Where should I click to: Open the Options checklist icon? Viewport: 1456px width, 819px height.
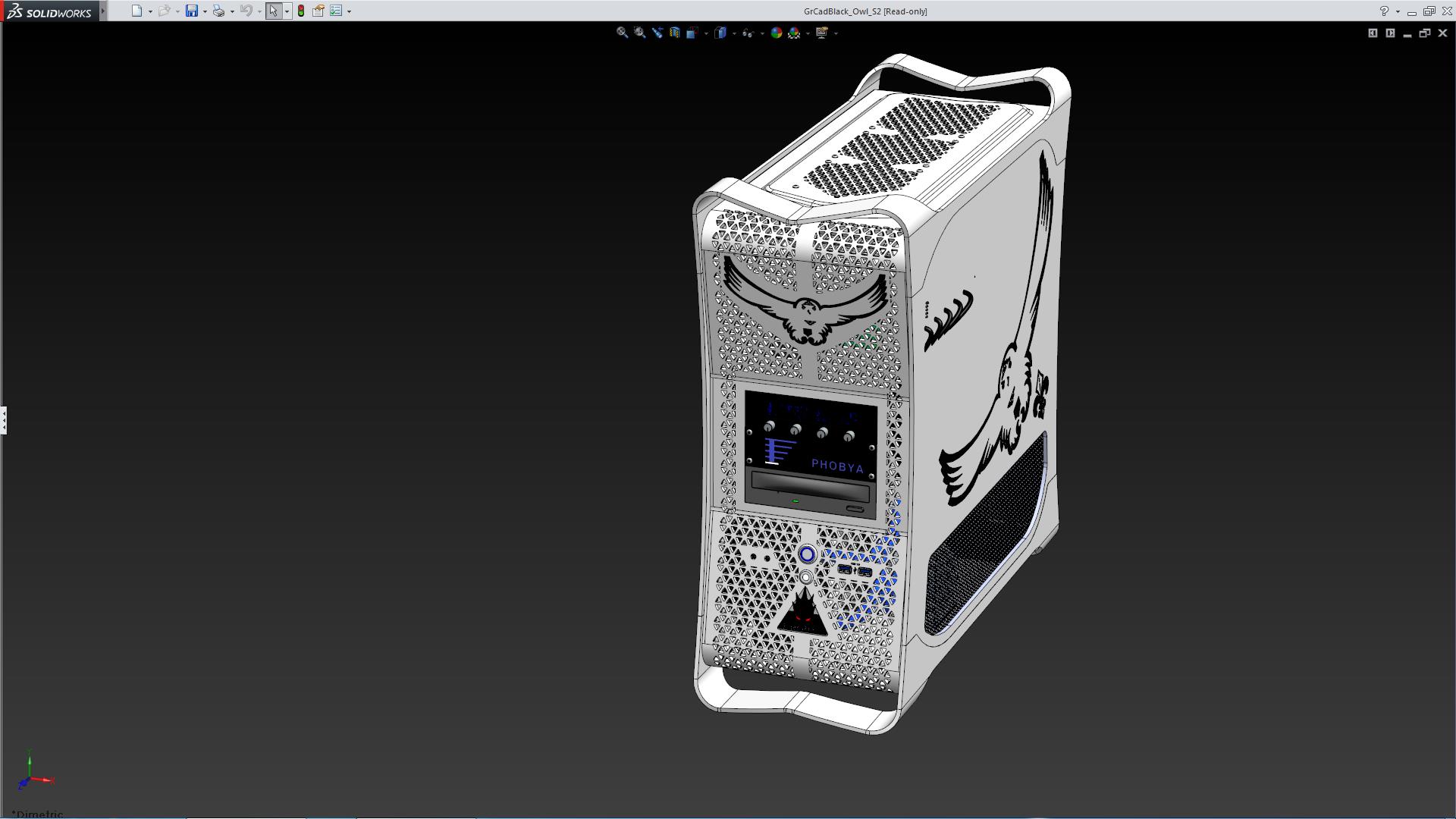click(336, 11)
